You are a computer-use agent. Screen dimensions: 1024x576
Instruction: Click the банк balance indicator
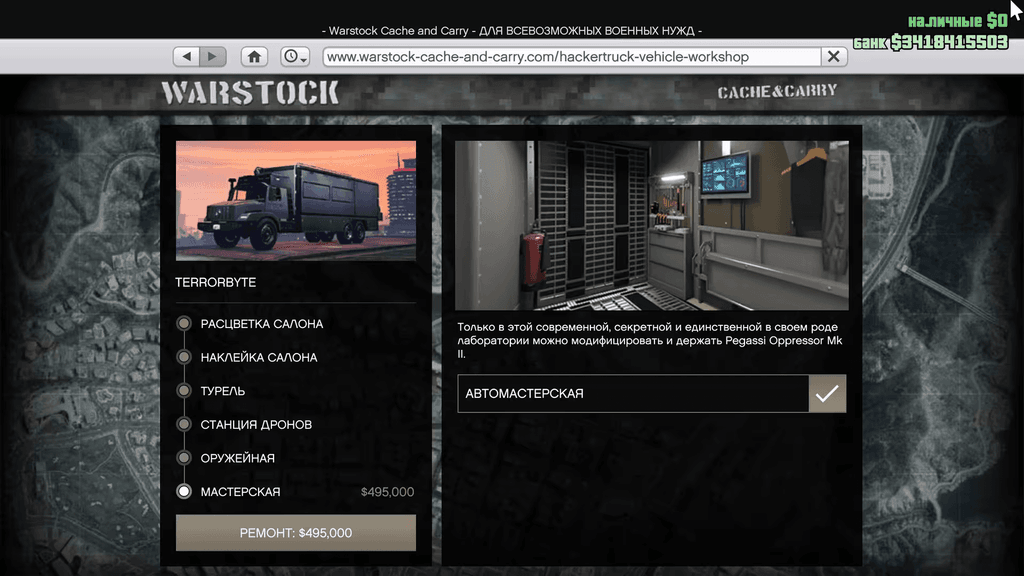tap(931, 42)
